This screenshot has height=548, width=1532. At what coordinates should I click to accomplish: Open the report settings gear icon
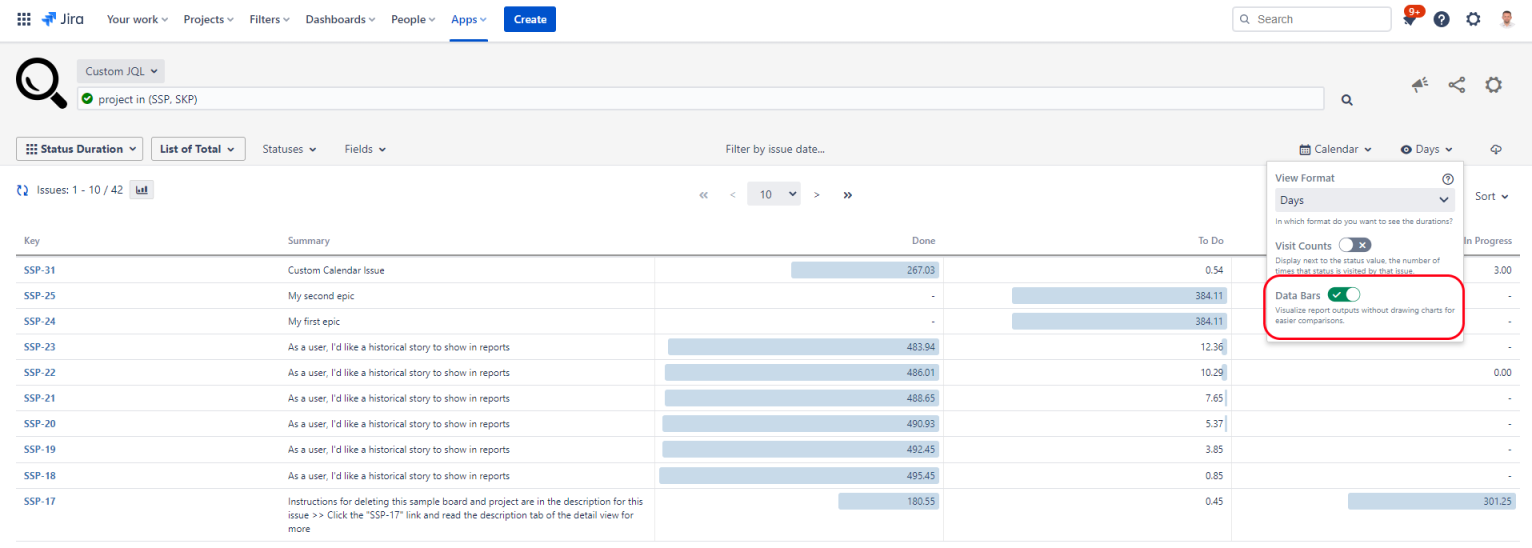(x=1493, y=86)
